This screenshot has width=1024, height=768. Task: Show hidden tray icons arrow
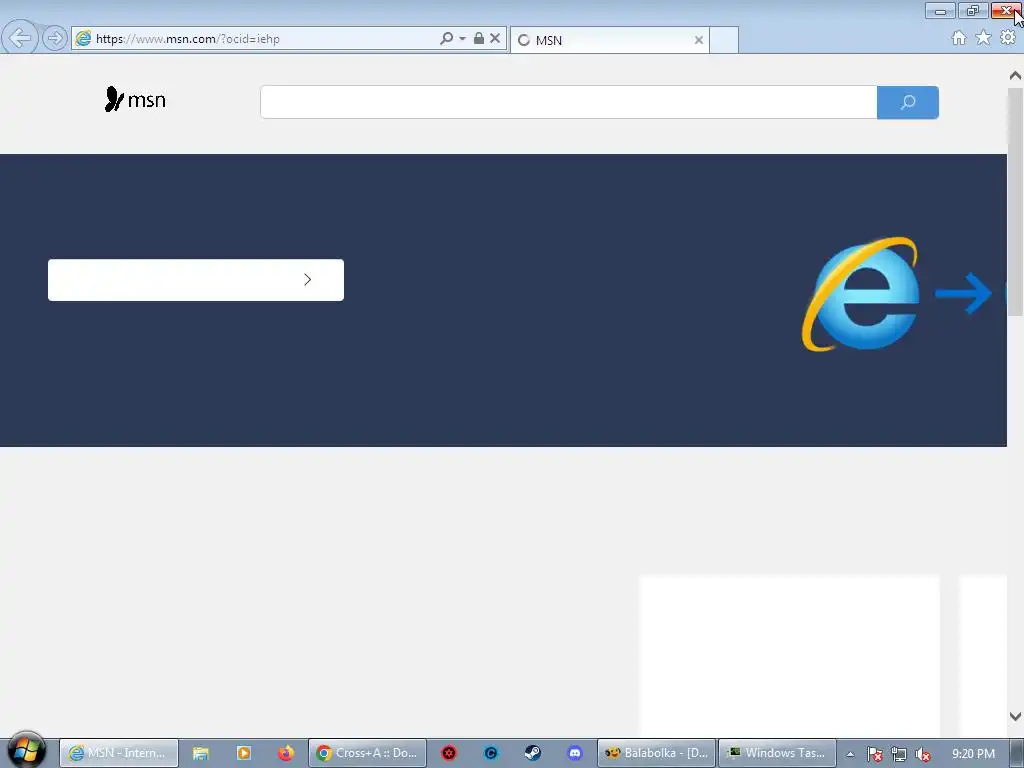click(x=850, y=754)
